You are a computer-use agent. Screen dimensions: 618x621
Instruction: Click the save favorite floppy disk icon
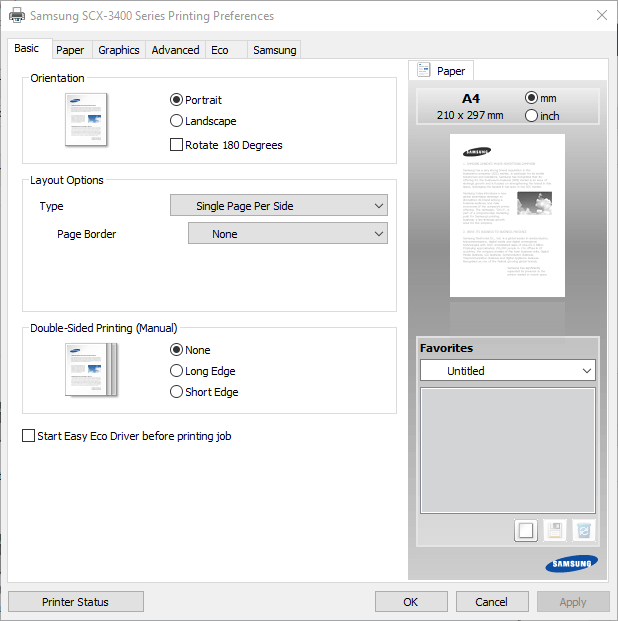point(555,530)
